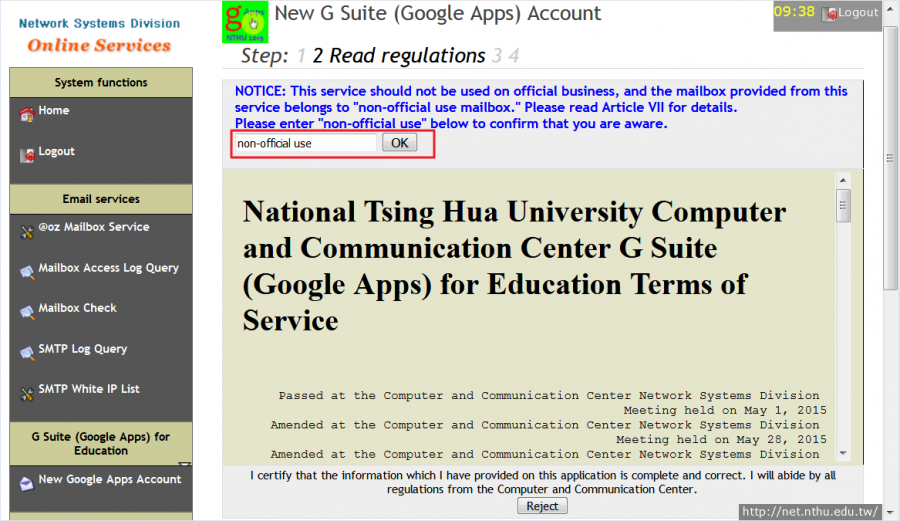Click the green G Suite logo
Screen dimensions: 900x521
pos(245,21)
